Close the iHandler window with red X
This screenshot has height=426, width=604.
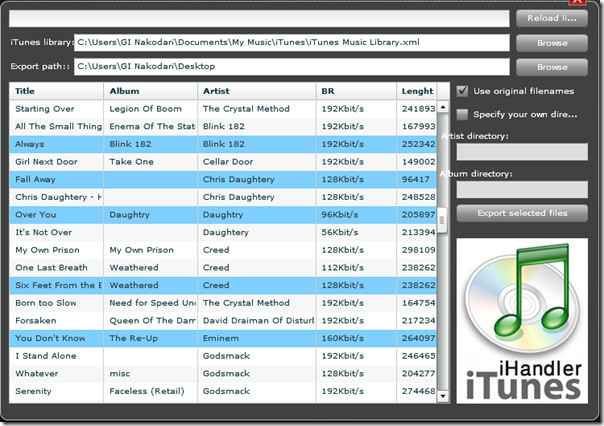pyautogui.click(x=576, y=4)
